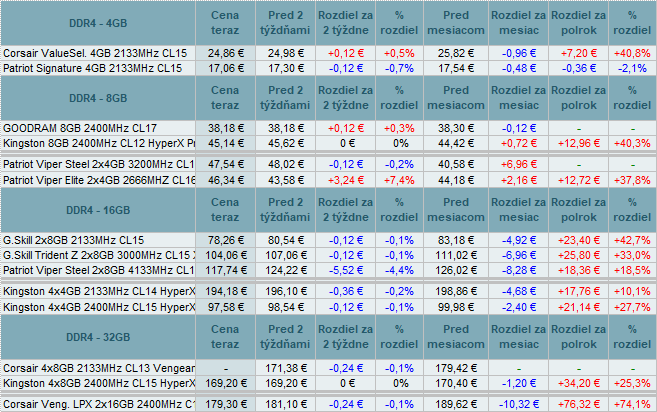Select monthly difference -8,28 €
Image resolution: width=657 pixels, height=412 pixels.
(519, 270)
